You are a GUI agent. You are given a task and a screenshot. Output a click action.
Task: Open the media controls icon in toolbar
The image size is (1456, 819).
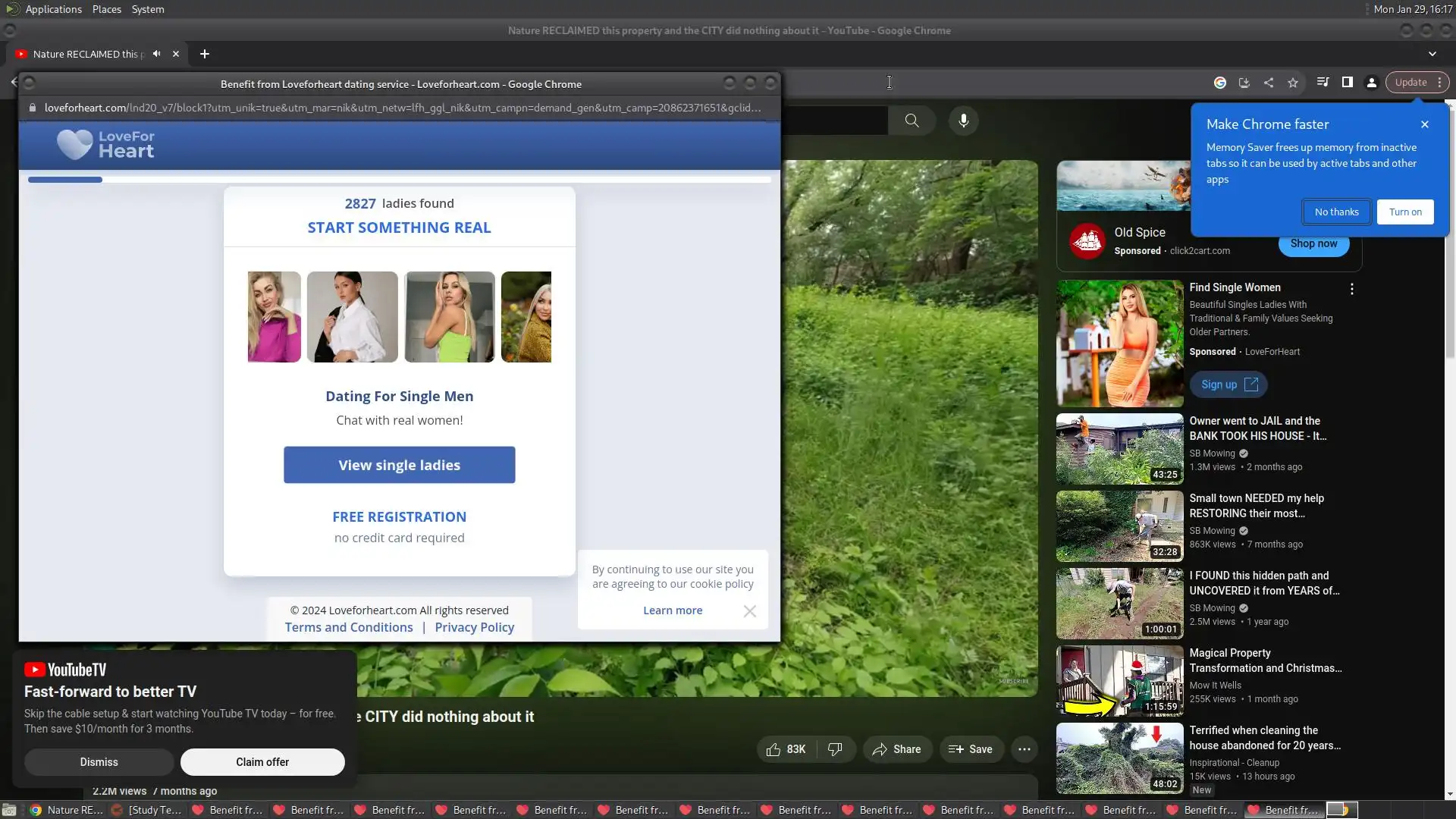(x=1323, y=83)
